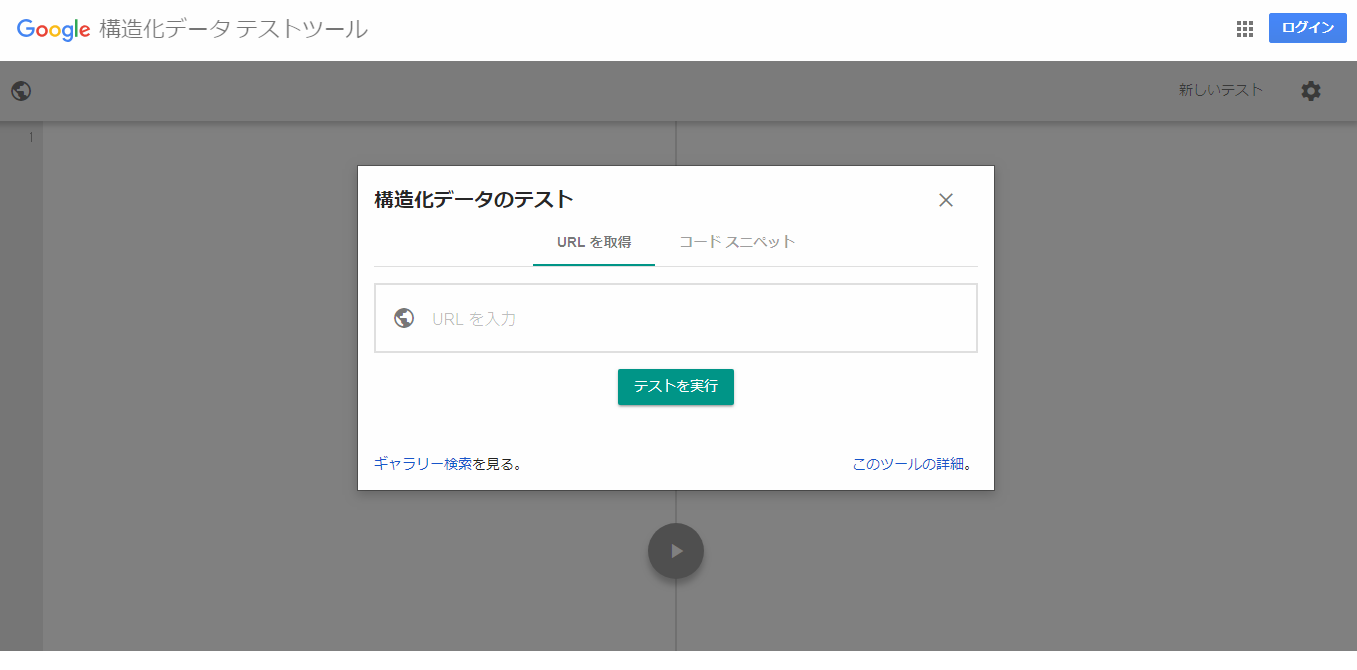Screen dimensions: 1357x670
Task: Close the 構造化データのテスト dialog
Action: [946, 200]
